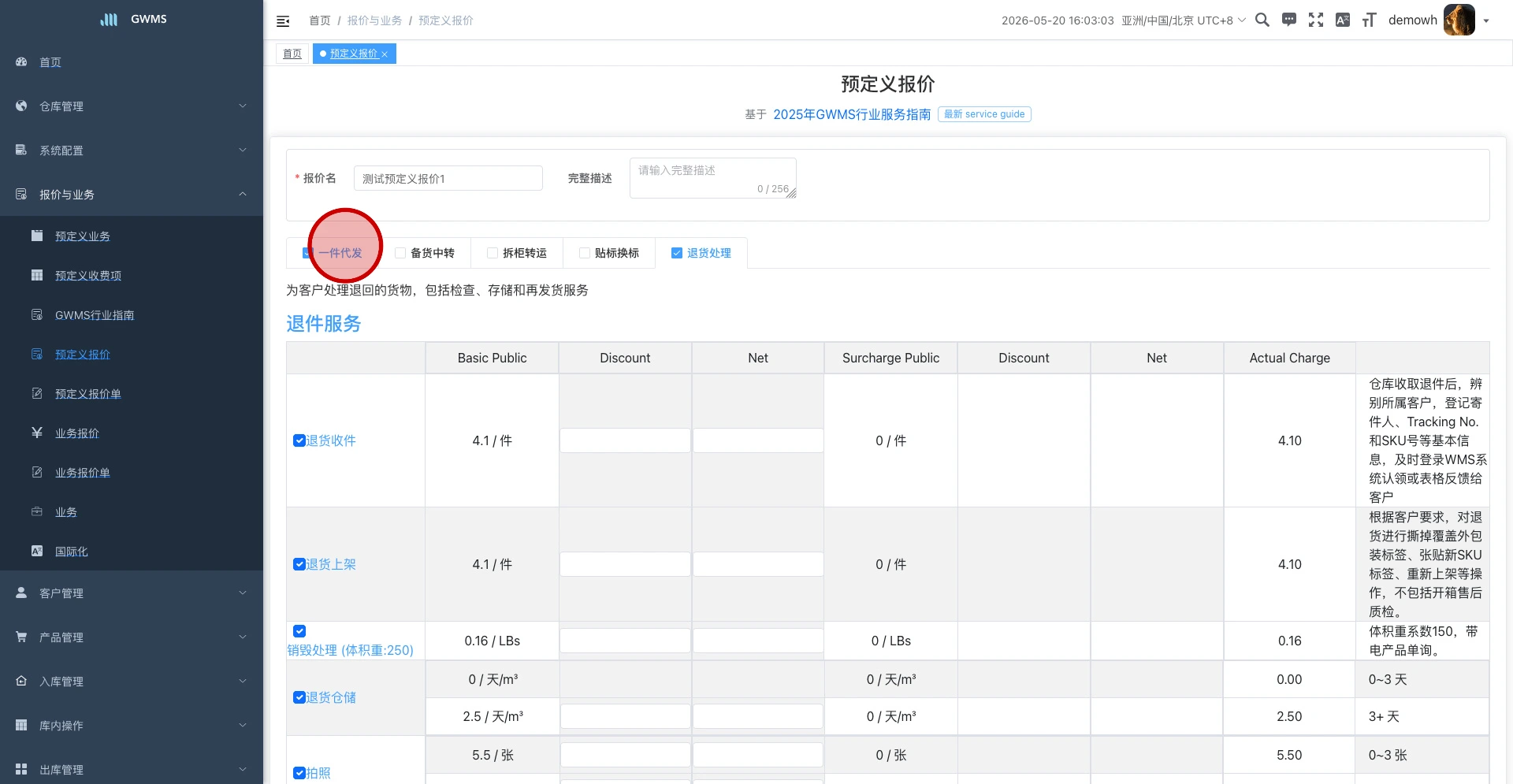Click the 出库管理 sidebar icon
Screen dimensions: 1513x784
click(21, 769)
